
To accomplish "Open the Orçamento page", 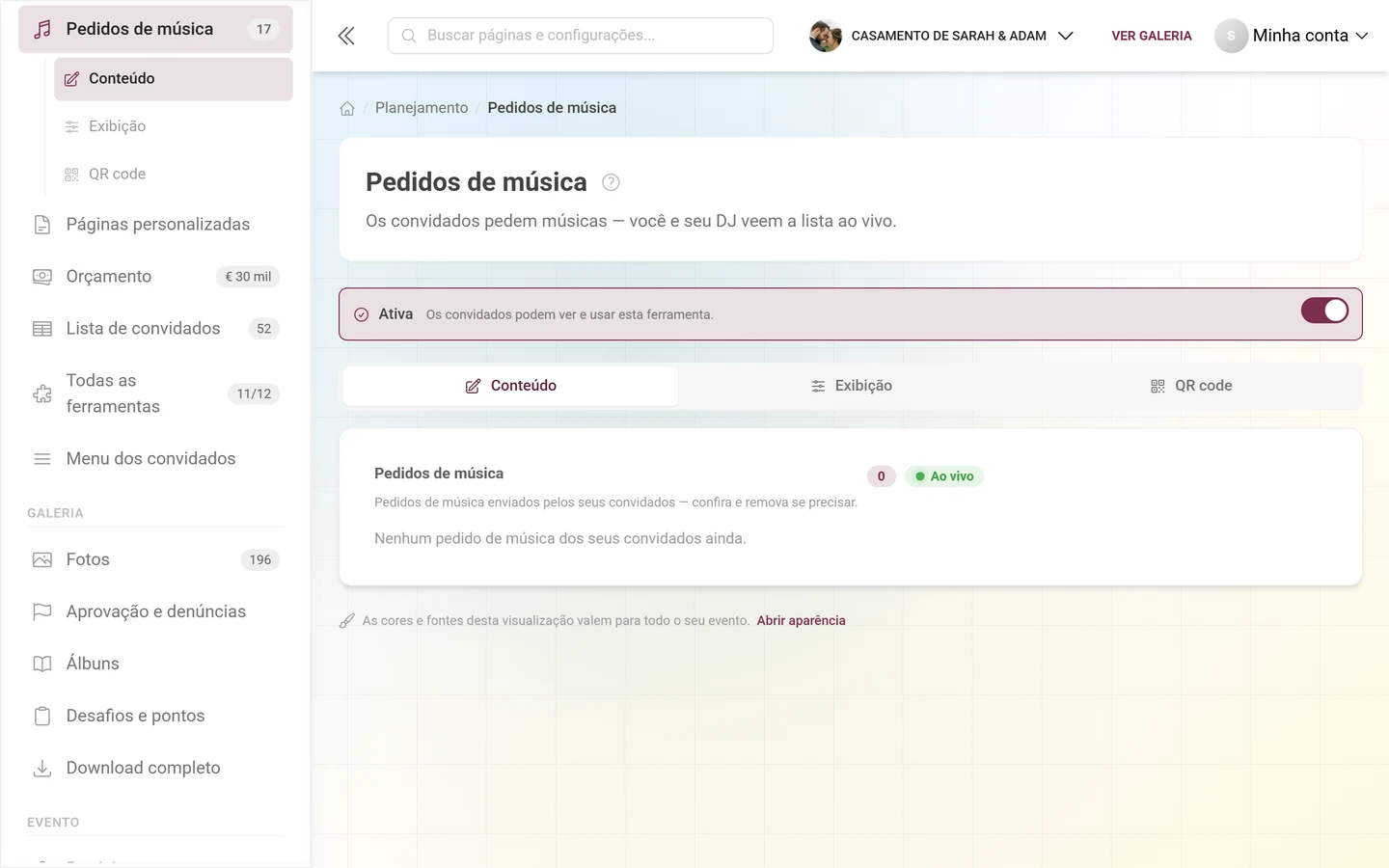I will 155,277.
